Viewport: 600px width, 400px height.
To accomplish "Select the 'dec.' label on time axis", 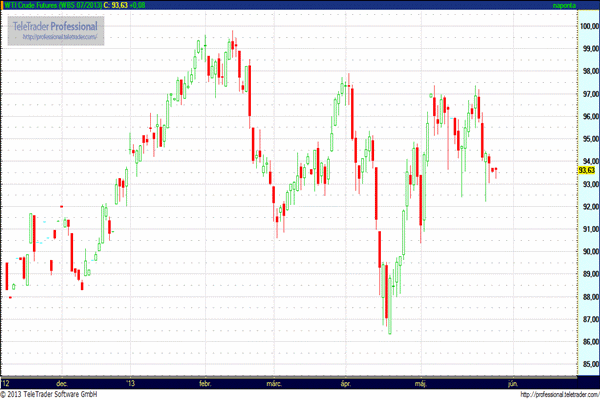I will pyautogui.click(x=61, y=382).
